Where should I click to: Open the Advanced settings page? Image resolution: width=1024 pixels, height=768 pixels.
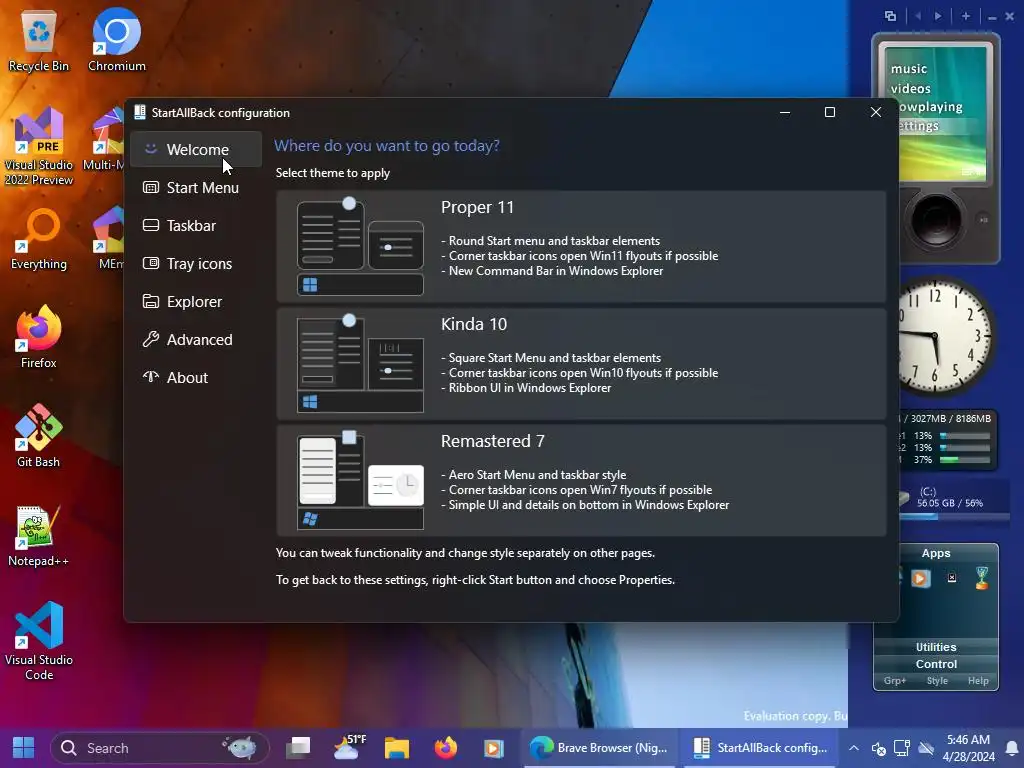click(195, 339)
